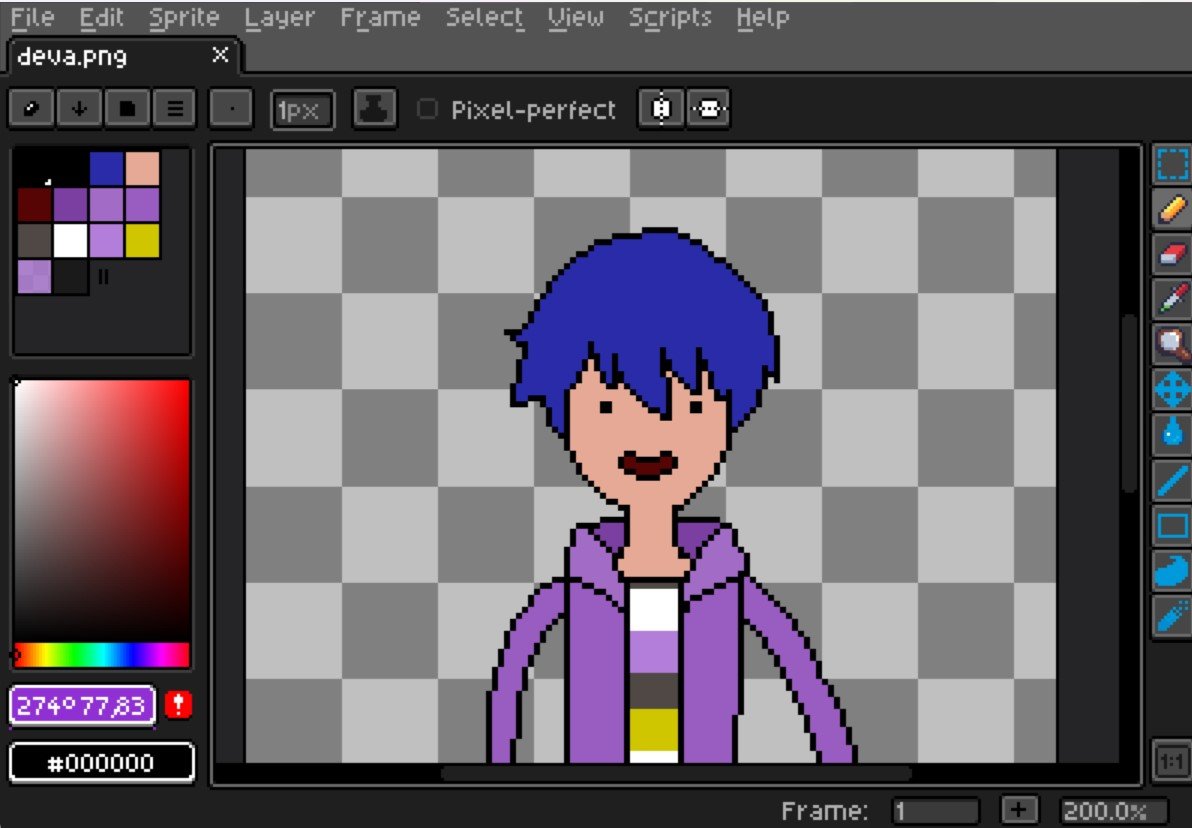
Task: Toggle horizontal symmetry mode
Action: click(x=661, y=110)
